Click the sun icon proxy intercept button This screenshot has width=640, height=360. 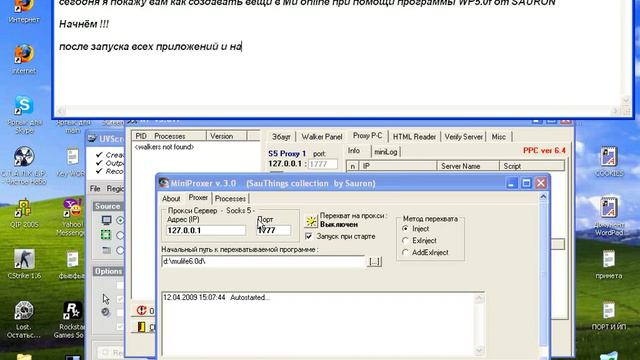tap(311, 222)
